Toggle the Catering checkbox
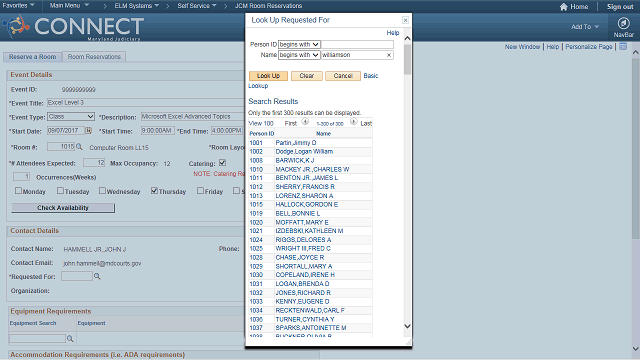 coord(222,163)
